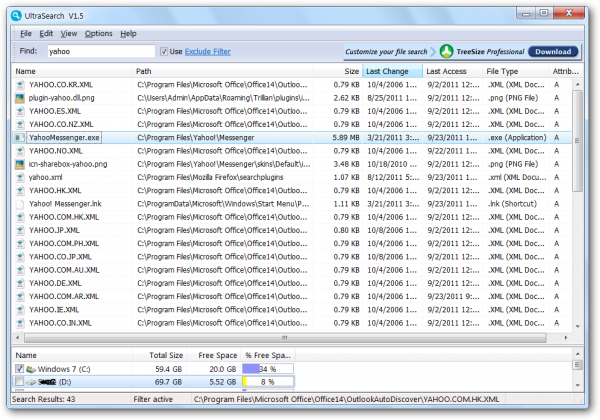600x420 pixels.
Task: Click the Mozilla Firefox searchplugins path cell
Action: [x=210, y=177]
